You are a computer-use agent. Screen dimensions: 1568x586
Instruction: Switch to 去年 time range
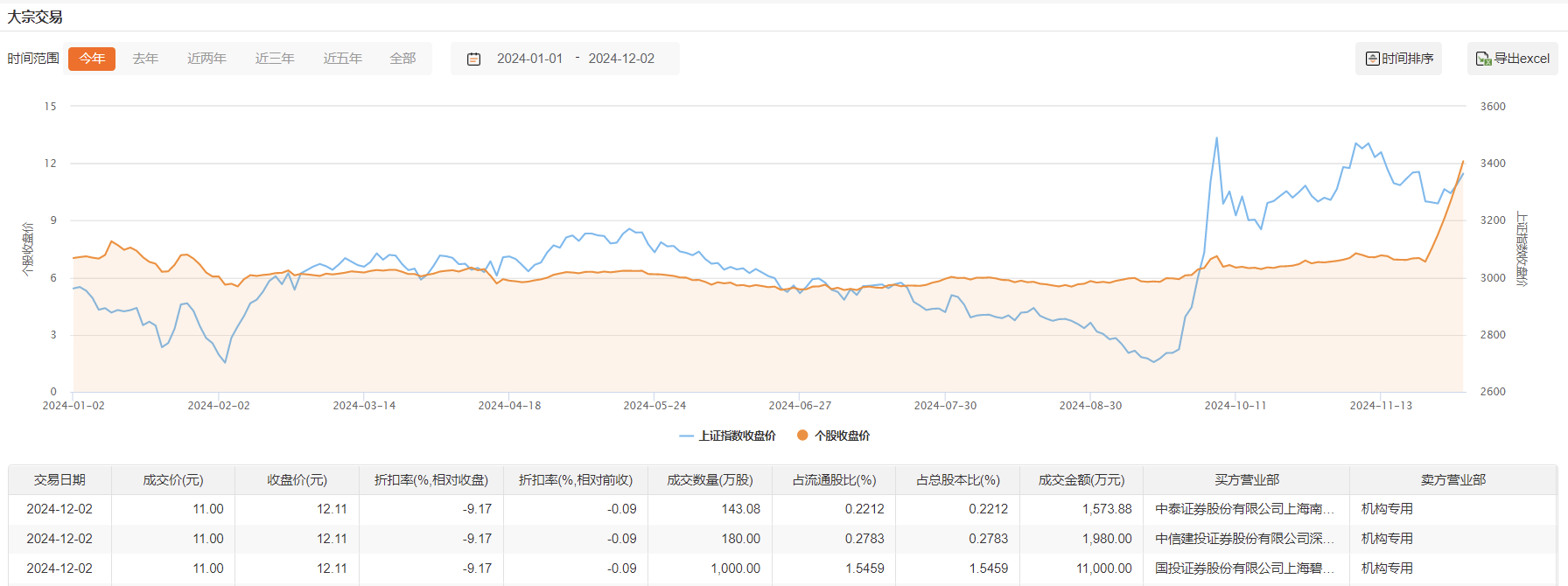145,59
